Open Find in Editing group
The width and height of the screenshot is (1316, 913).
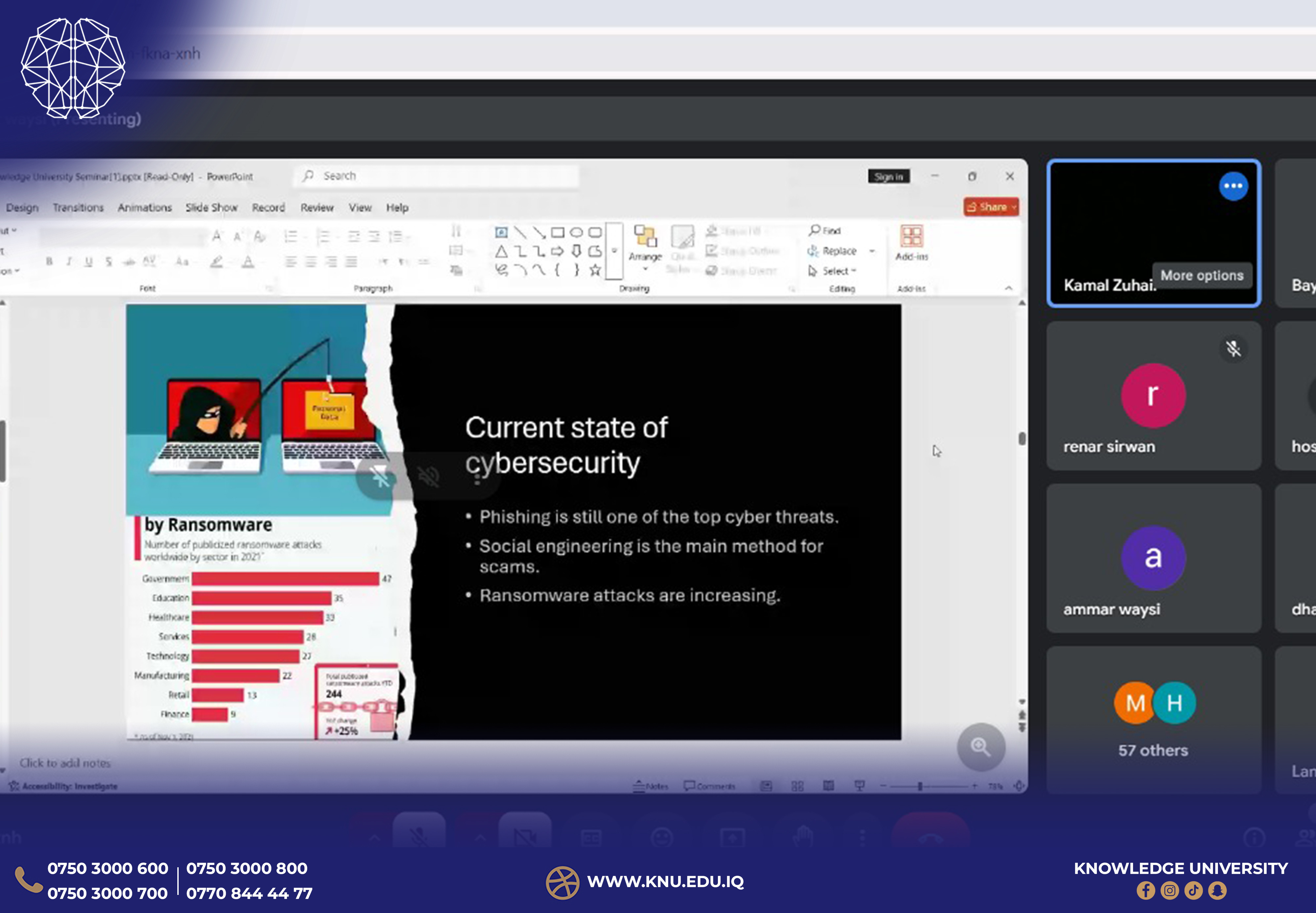825,231
